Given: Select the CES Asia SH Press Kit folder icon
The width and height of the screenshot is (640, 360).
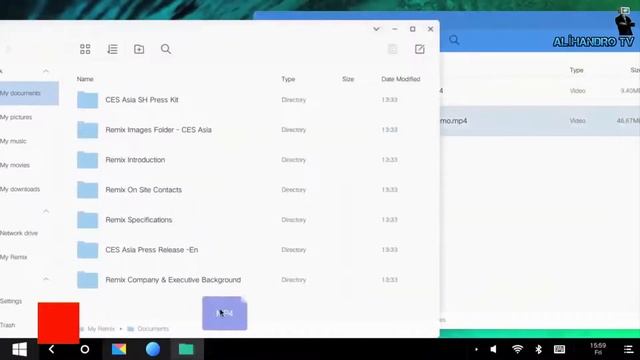Looking at the screenshot, I should (x=87, y=100).
